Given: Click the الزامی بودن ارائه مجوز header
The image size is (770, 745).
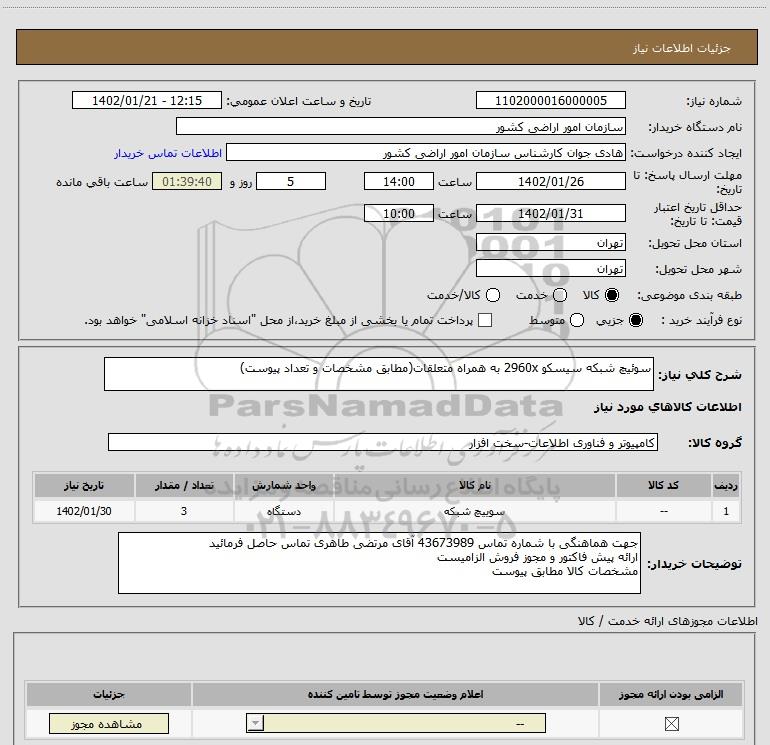Looking at the screenshot, I should coord(671,694).
